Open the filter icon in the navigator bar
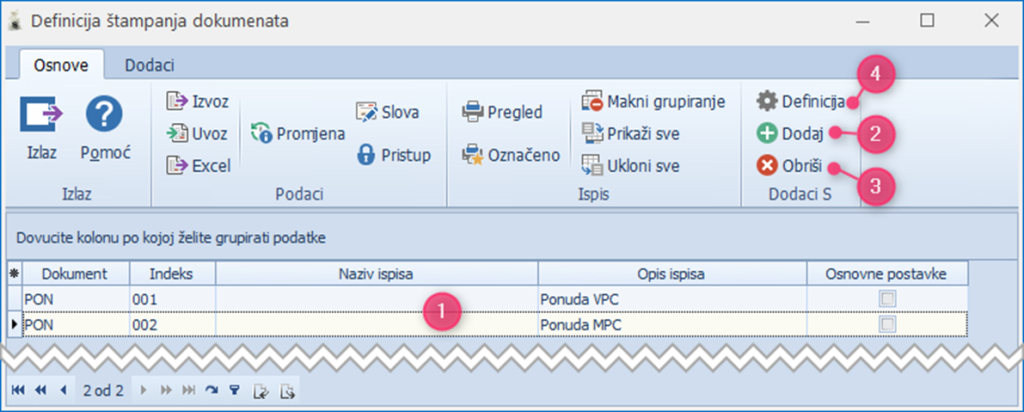The height and width of the screenshot is (412, 1024). pos(234,390)
